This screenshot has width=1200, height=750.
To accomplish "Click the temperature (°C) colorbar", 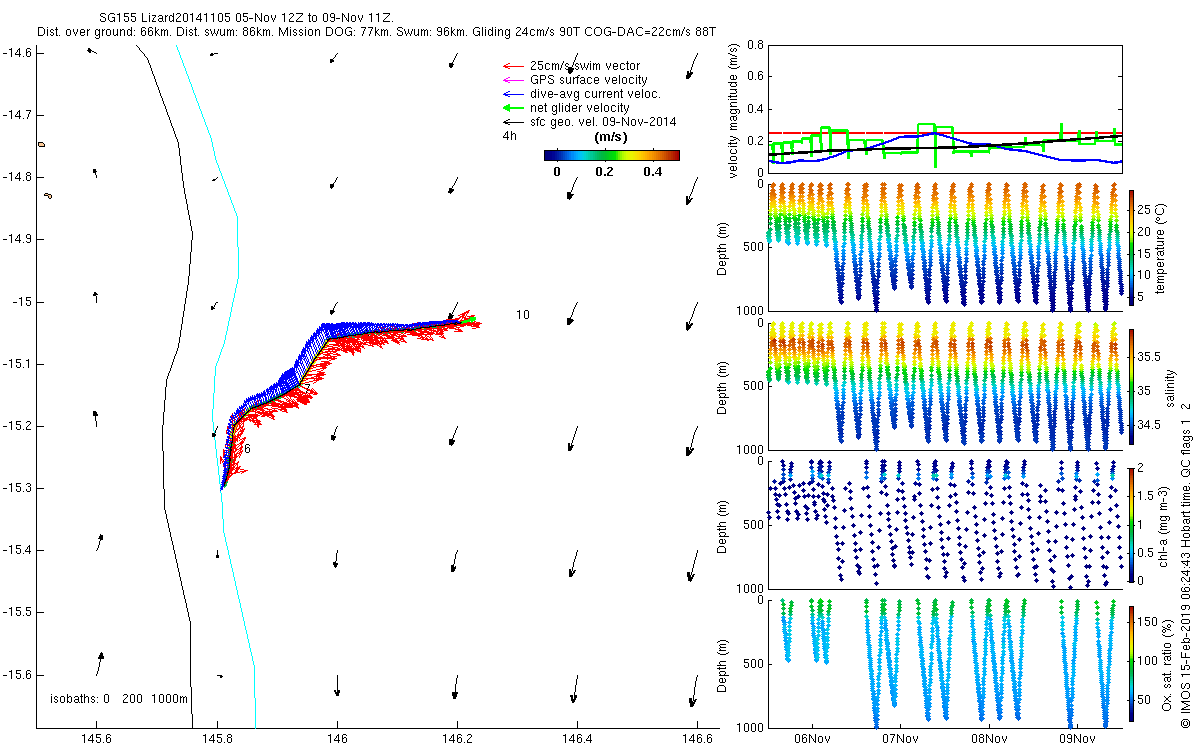I will pyautogui.click(x=1132, y=249).
